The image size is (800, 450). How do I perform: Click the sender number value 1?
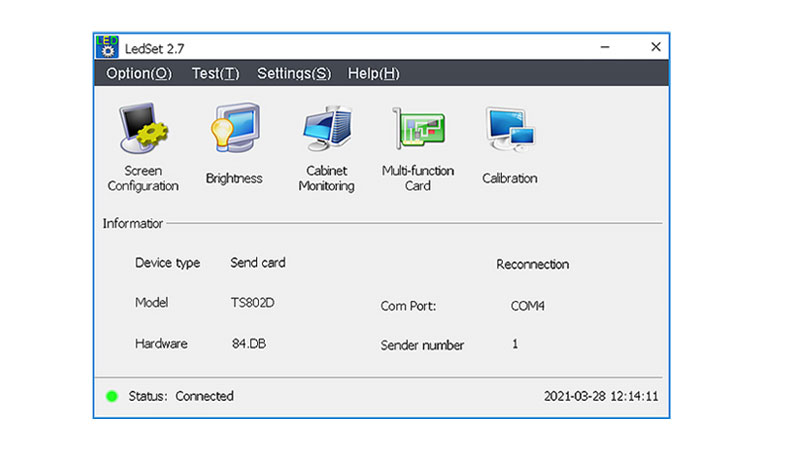pos(515,344)
